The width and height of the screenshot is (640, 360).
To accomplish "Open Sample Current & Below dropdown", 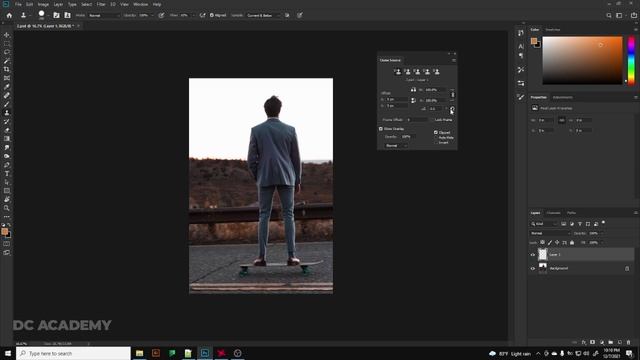I will pos(264,16).
